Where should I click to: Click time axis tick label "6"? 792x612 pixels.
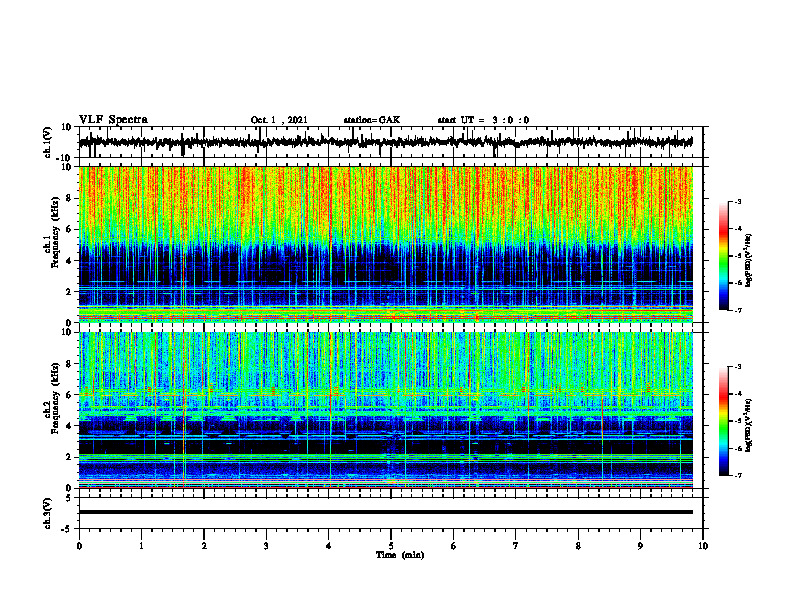(454, 546)
